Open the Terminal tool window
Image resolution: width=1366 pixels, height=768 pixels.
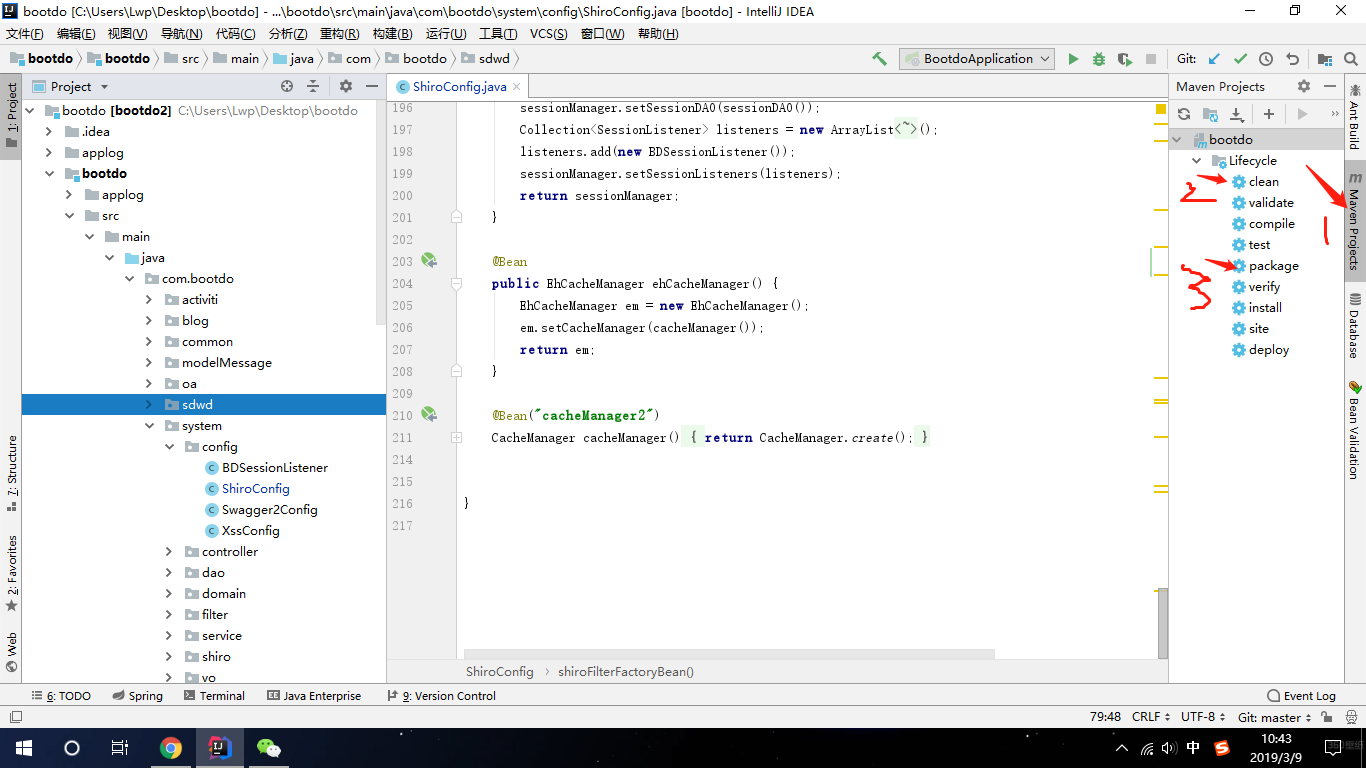pos(214,696)
